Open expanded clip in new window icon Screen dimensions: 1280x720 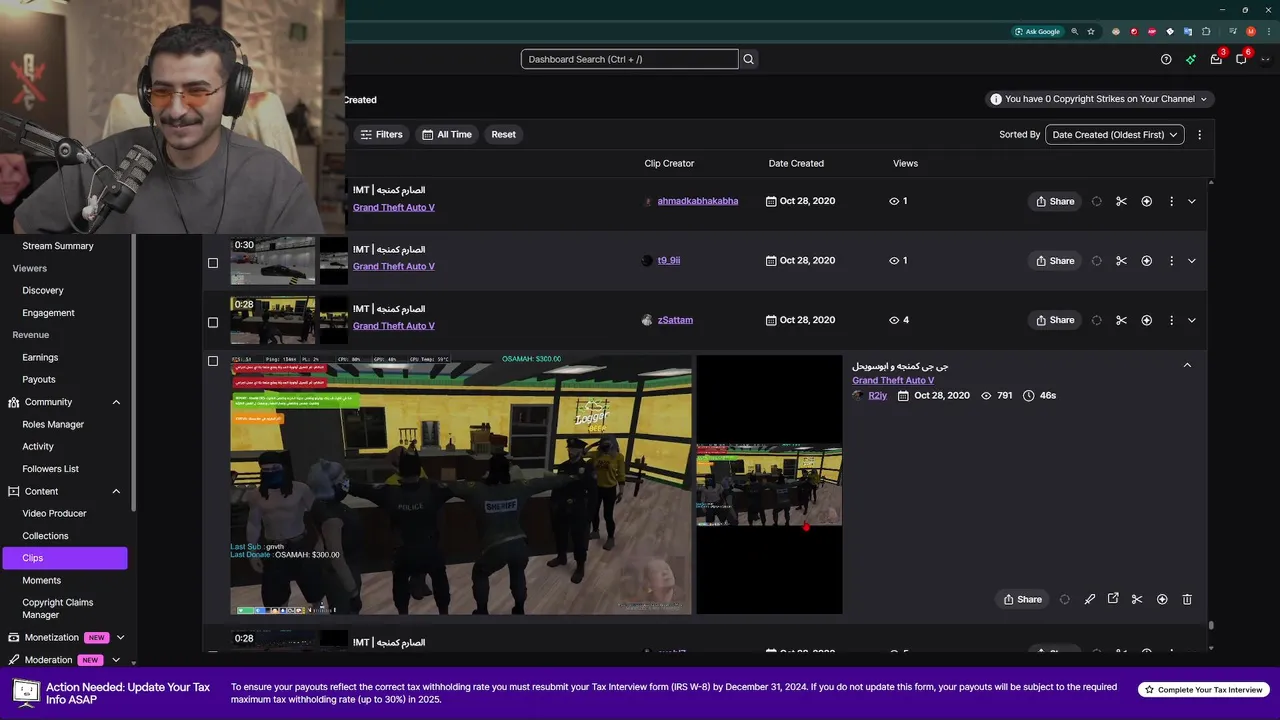point(1113,599)
